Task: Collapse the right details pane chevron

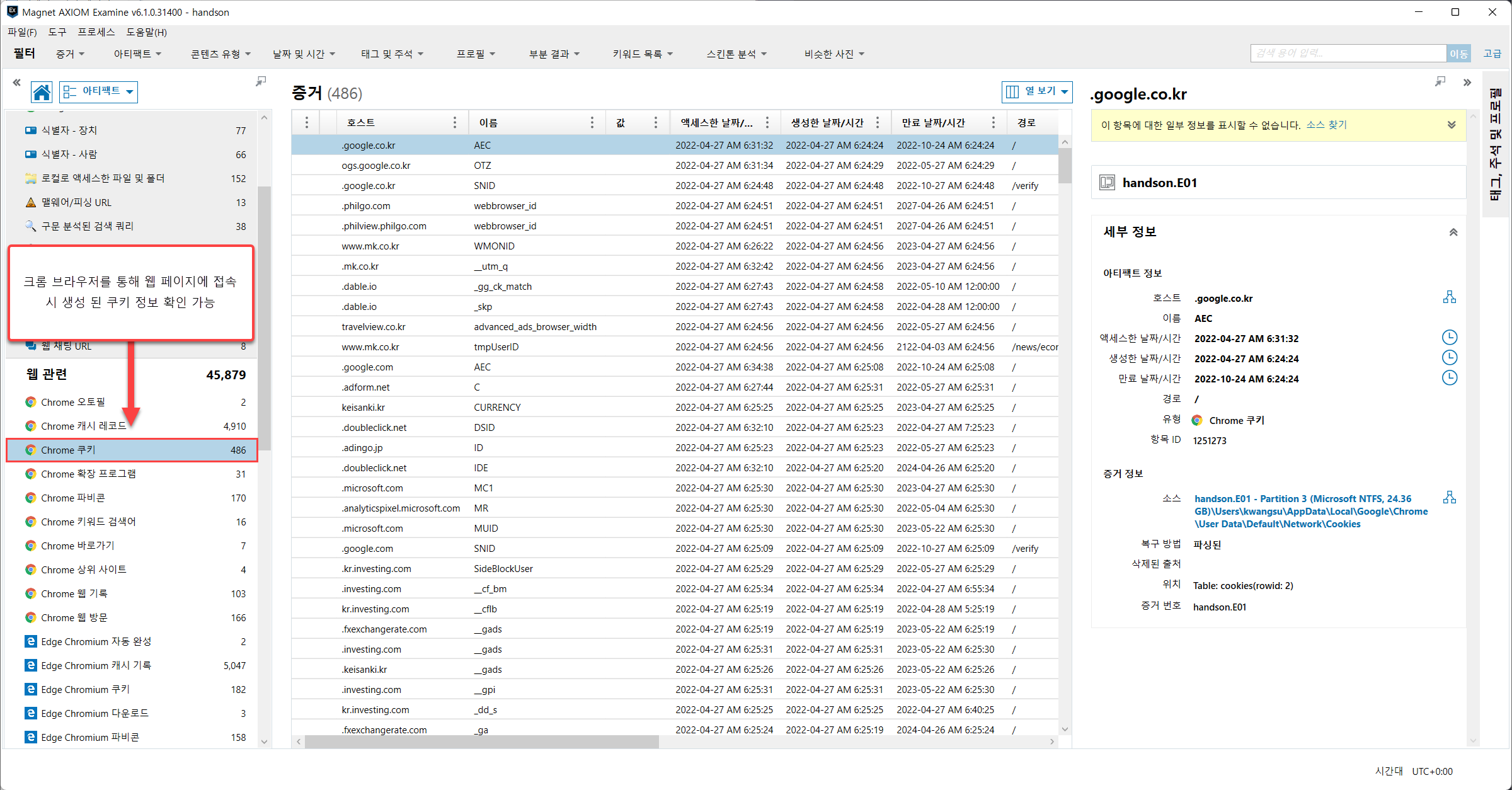Action: (x=1467, y=83)
